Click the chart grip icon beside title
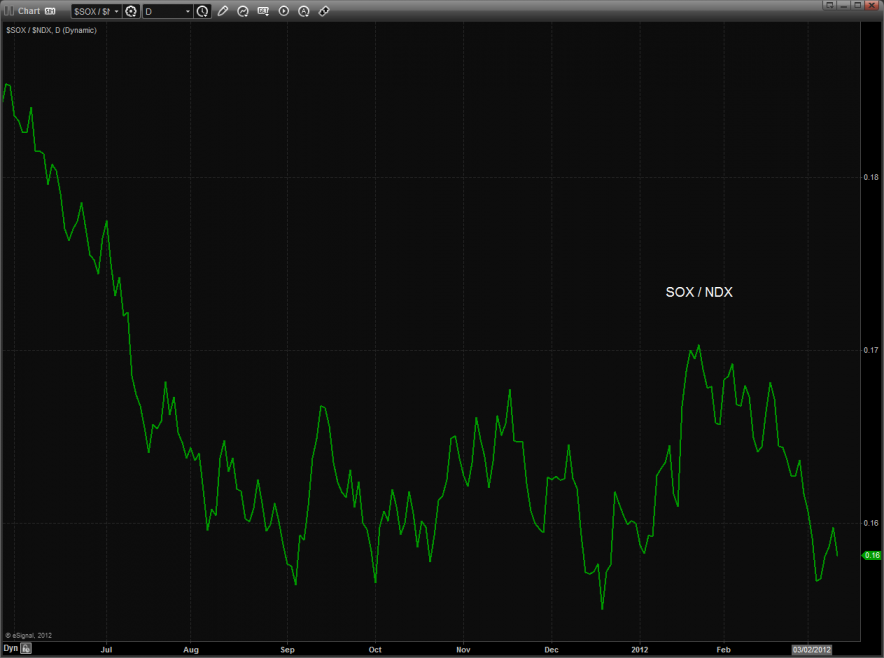The height and width of the screenshot is (658, 884). 9,11
